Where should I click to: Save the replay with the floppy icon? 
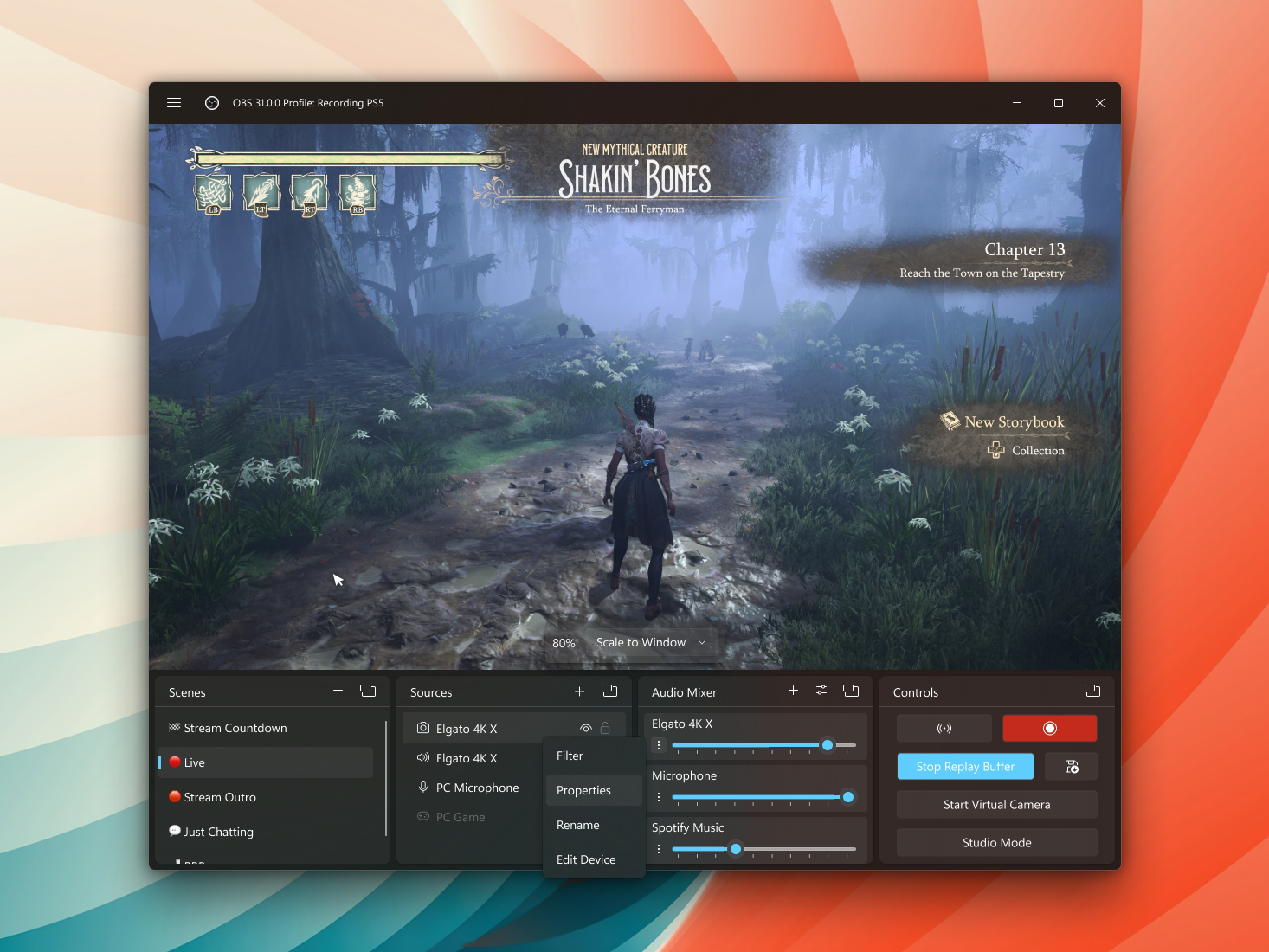click(1071, 766)
